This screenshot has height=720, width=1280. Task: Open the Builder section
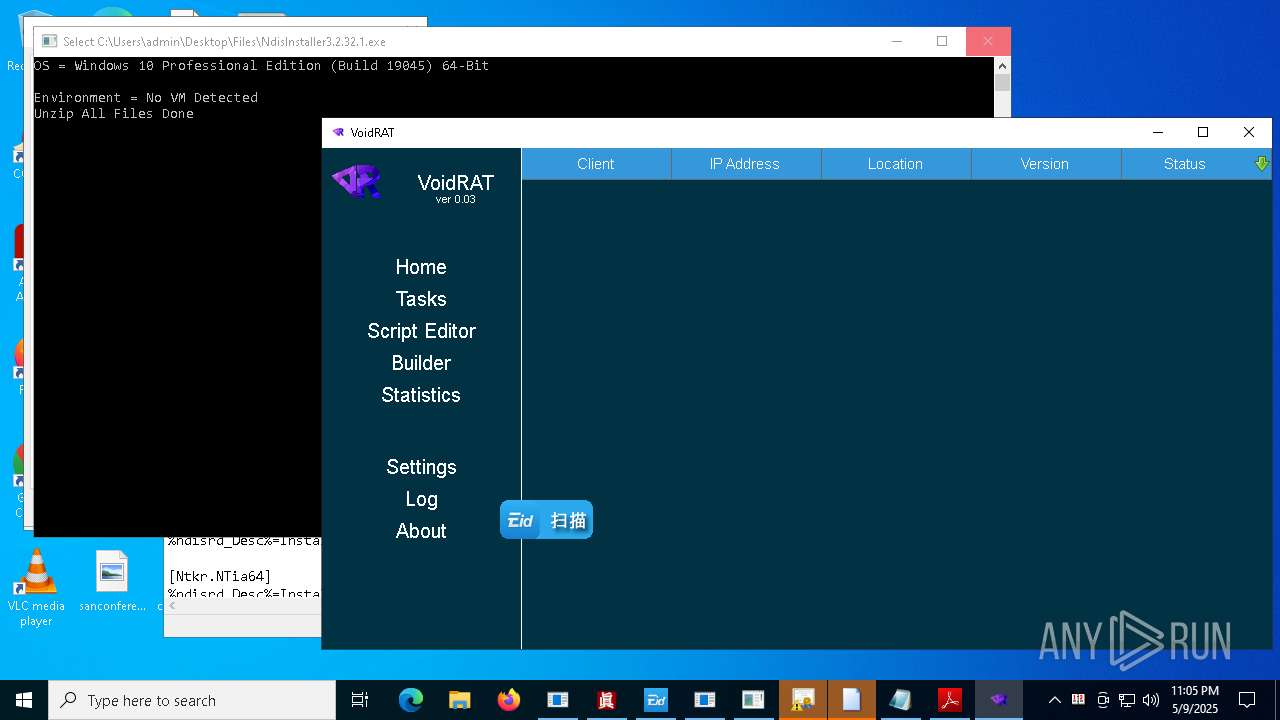[x=421, y=363]
